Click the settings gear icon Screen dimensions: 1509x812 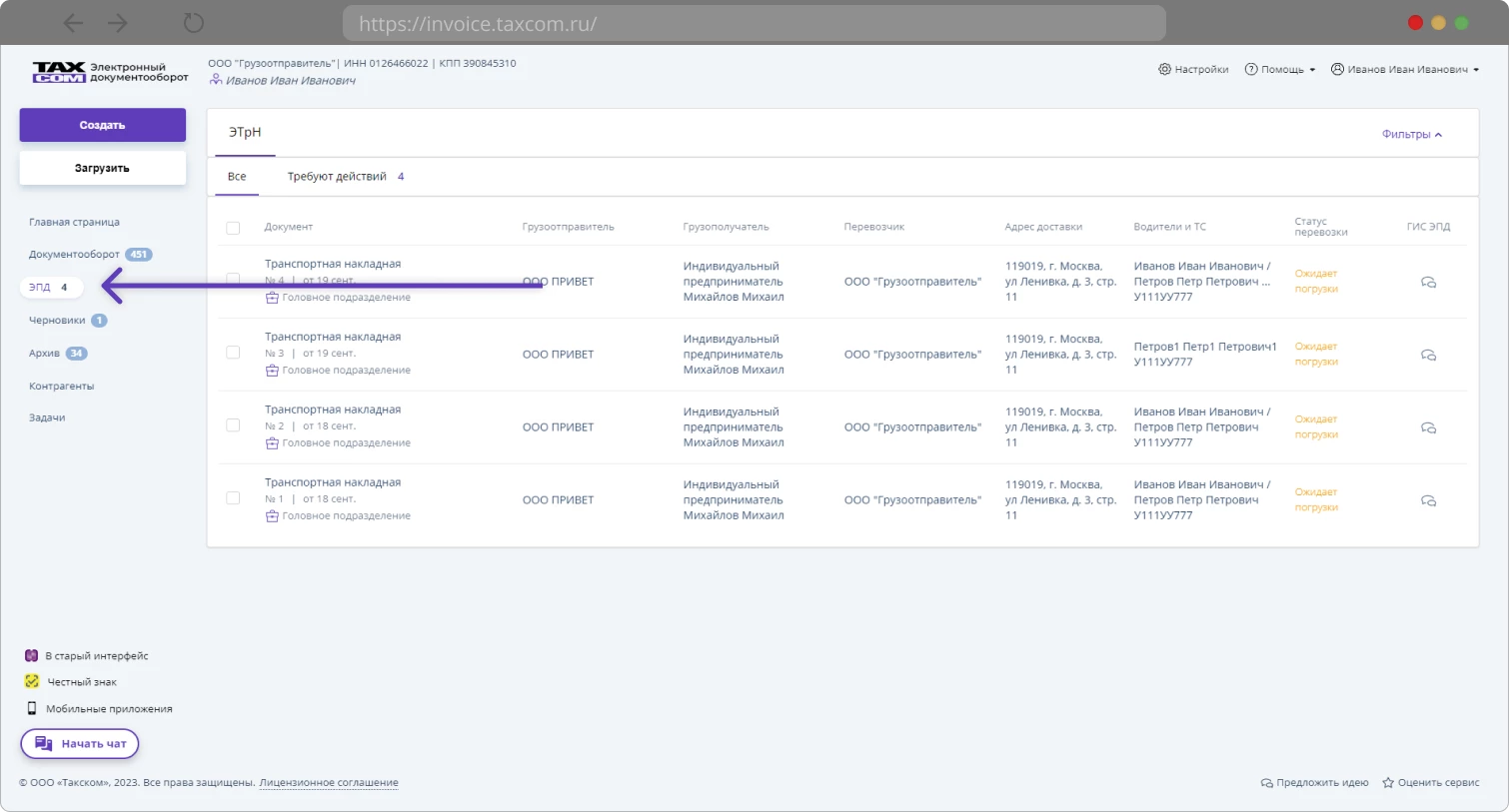click(x=1164, y=69)
